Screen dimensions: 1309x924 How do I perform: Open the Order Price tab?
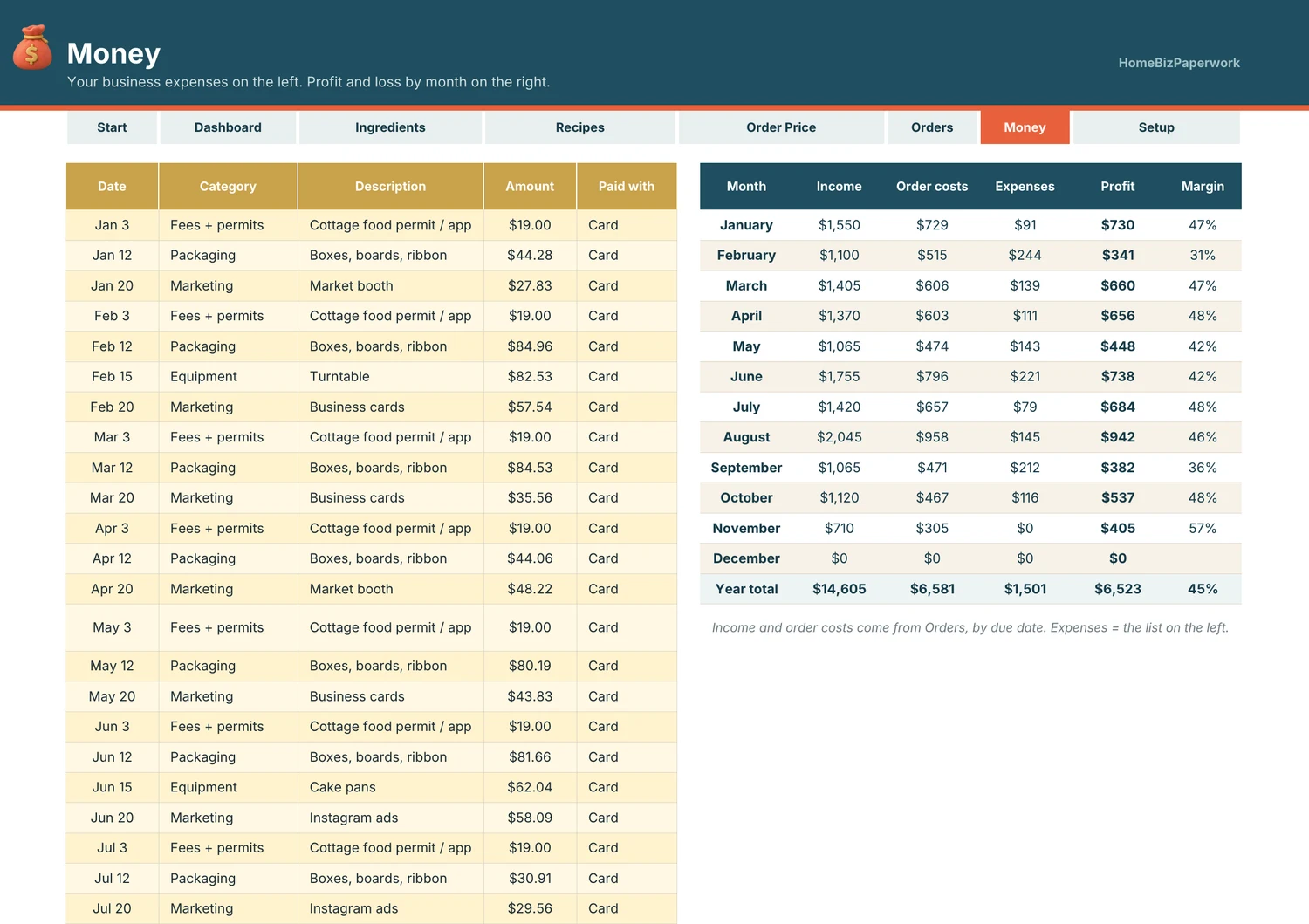[781, 127]
